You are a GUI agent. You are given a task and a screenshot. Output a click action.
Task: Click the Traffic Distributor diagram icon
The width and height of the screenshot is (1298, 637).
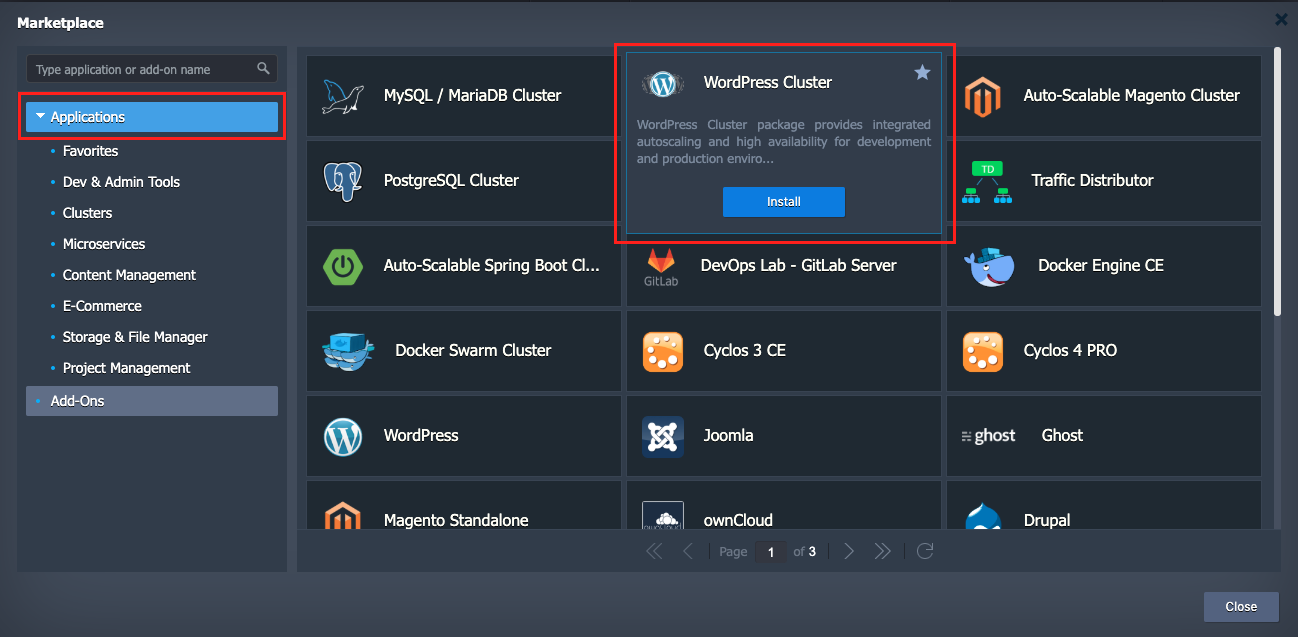tap(987, 181)
